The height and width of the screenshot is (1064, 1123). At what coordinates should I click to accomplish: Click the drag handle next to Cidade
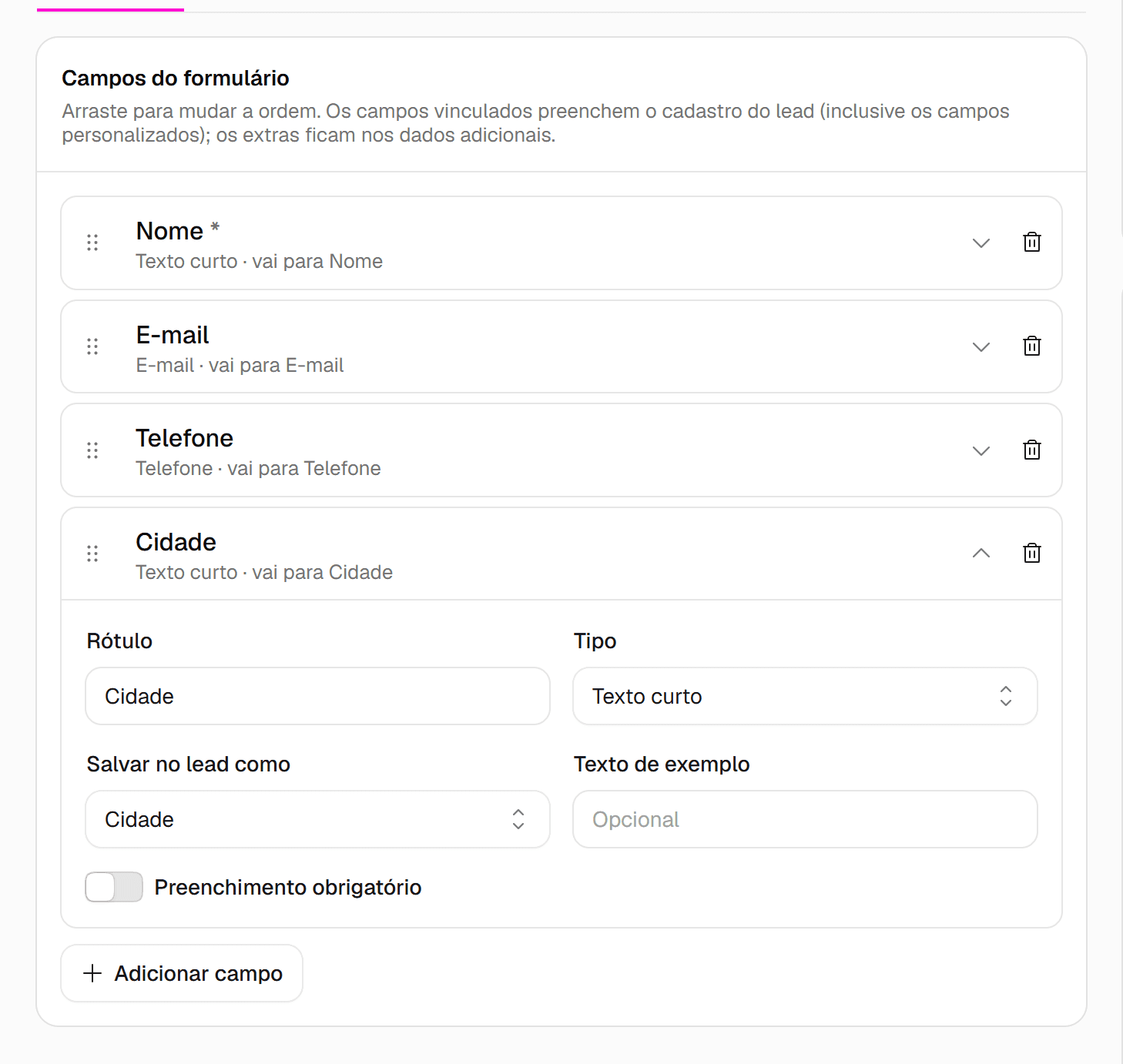coord(92,554)
